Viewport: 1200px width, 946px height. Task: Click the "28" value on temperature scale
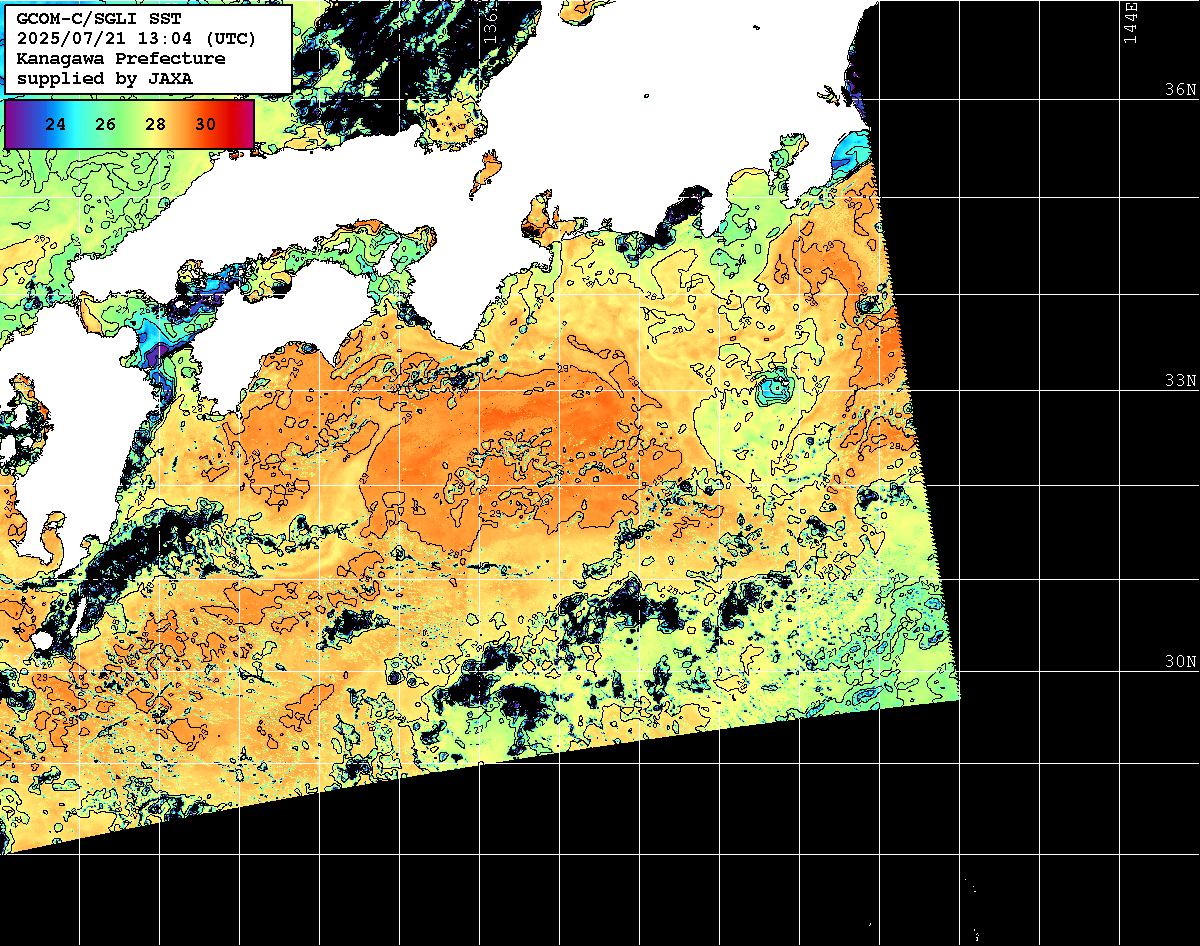[x=155, y=124]
